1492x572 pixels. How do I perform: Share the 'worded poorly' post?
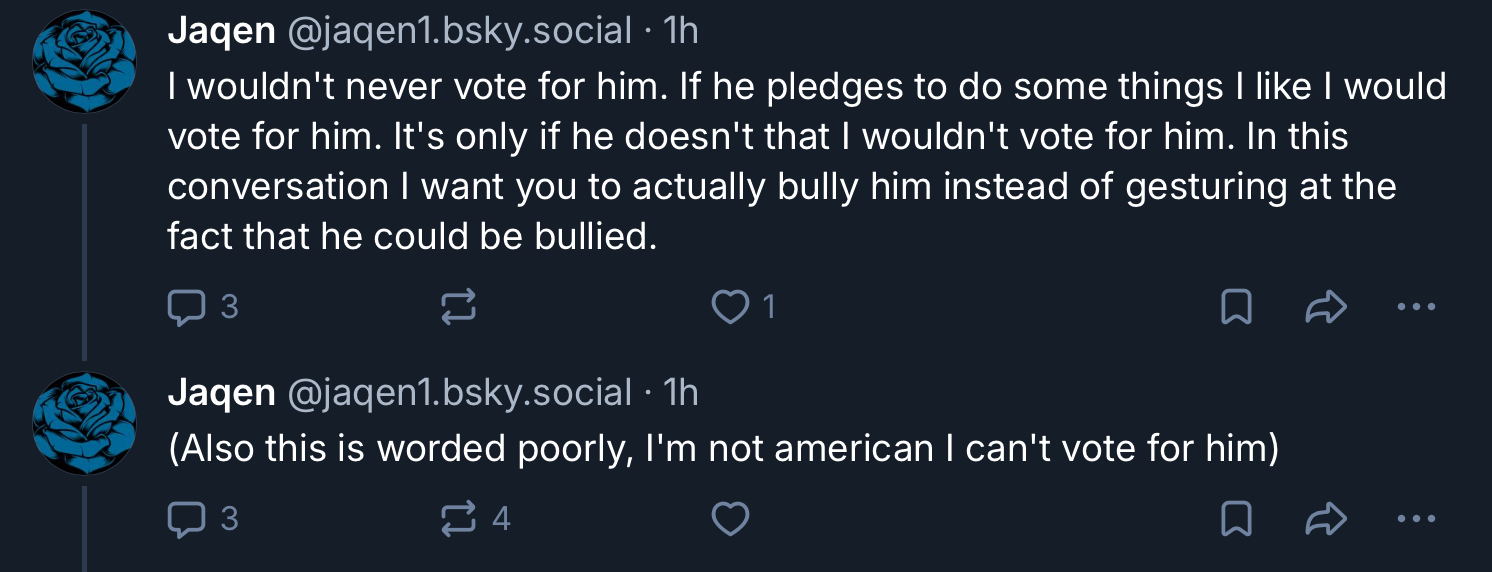pos(1327,518)
